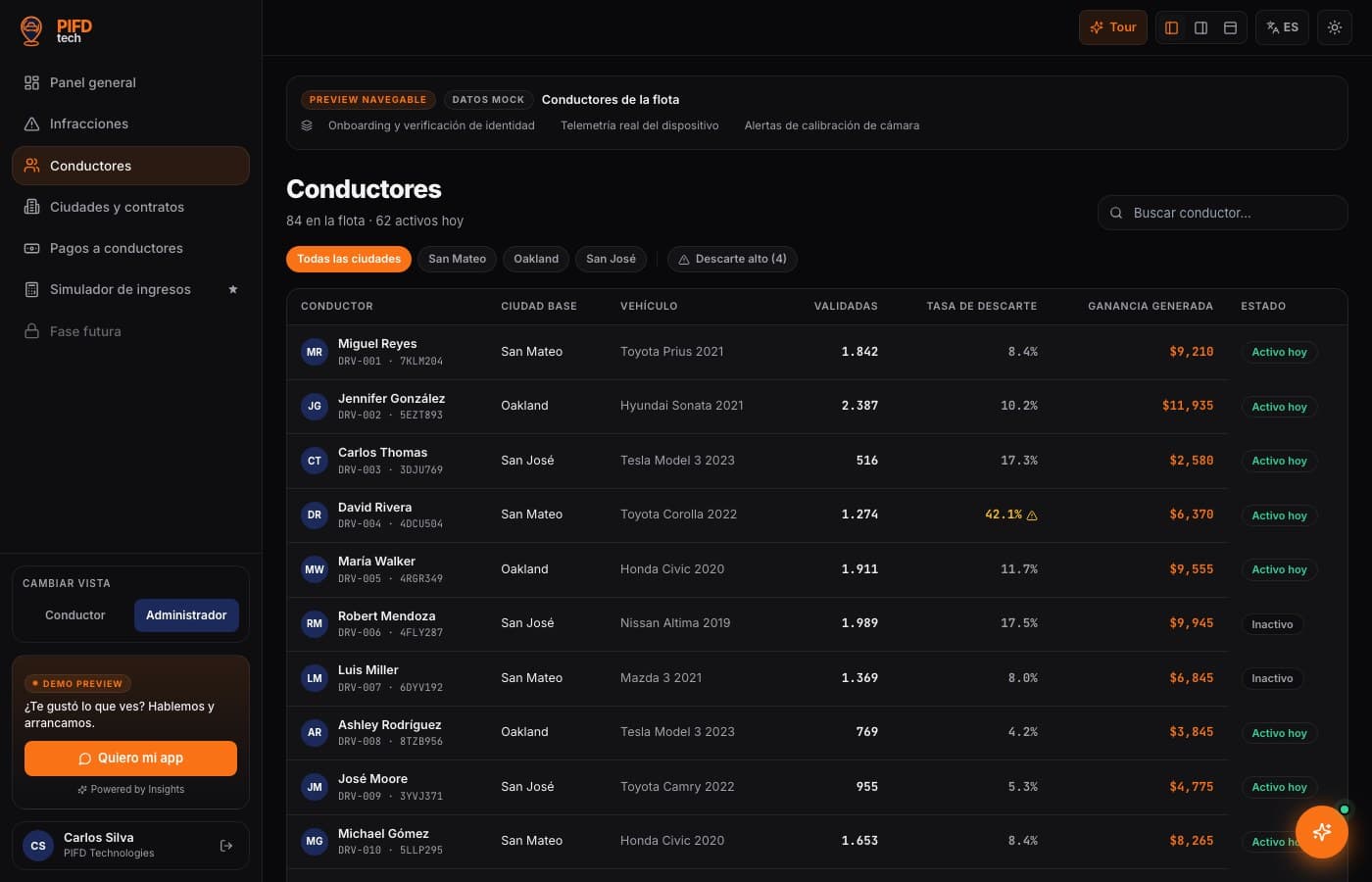Click José Moore JM avatar
This screenshot has width=1372, height=882.
(x=315, y=787)
